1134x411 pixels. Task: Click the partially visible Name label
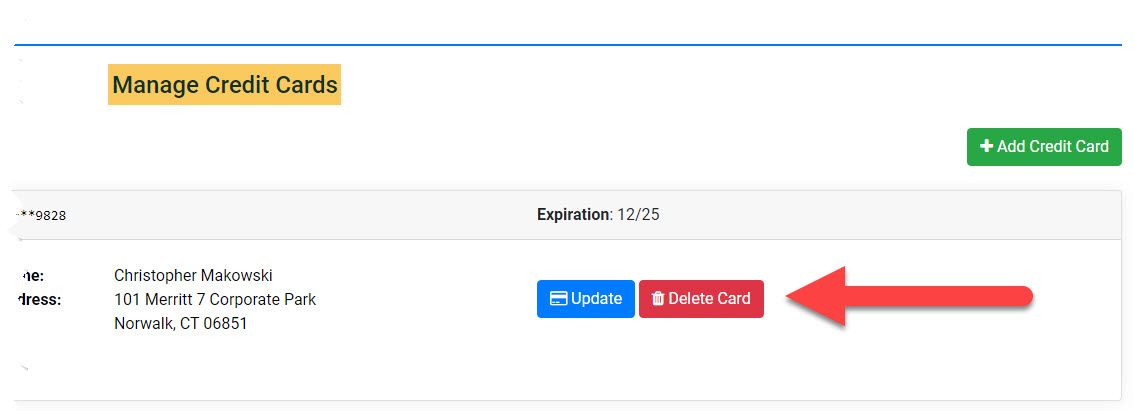click(x=32, y=275)
